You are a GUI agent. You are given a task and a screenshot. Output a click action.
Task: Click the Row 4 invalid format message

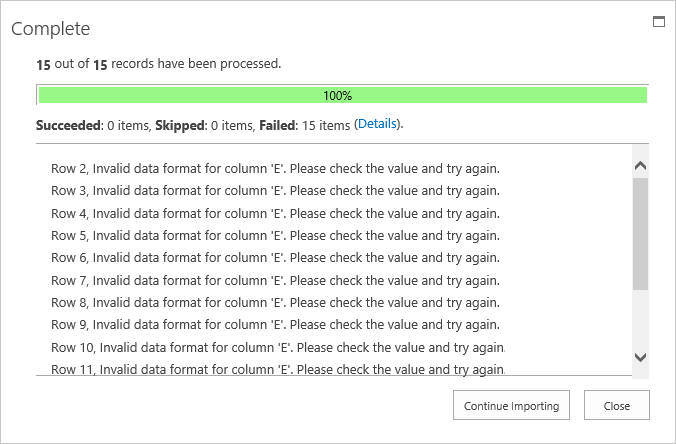[x=275, y=213]
